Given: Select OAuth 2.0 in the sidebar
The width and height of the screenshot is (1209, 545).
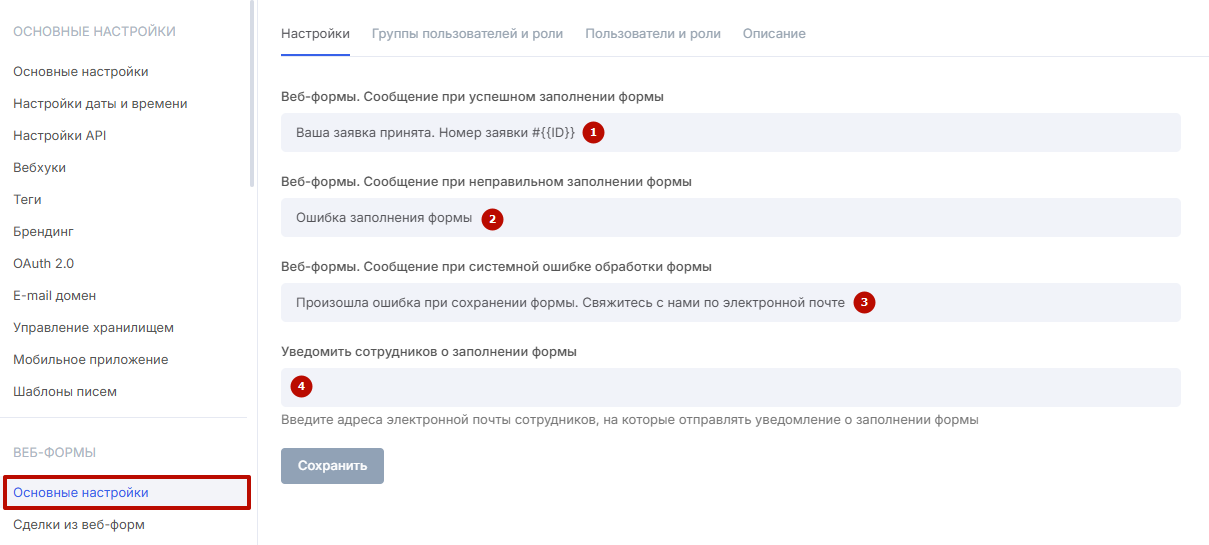Looking at the screenshot, I should pos(43,263).
